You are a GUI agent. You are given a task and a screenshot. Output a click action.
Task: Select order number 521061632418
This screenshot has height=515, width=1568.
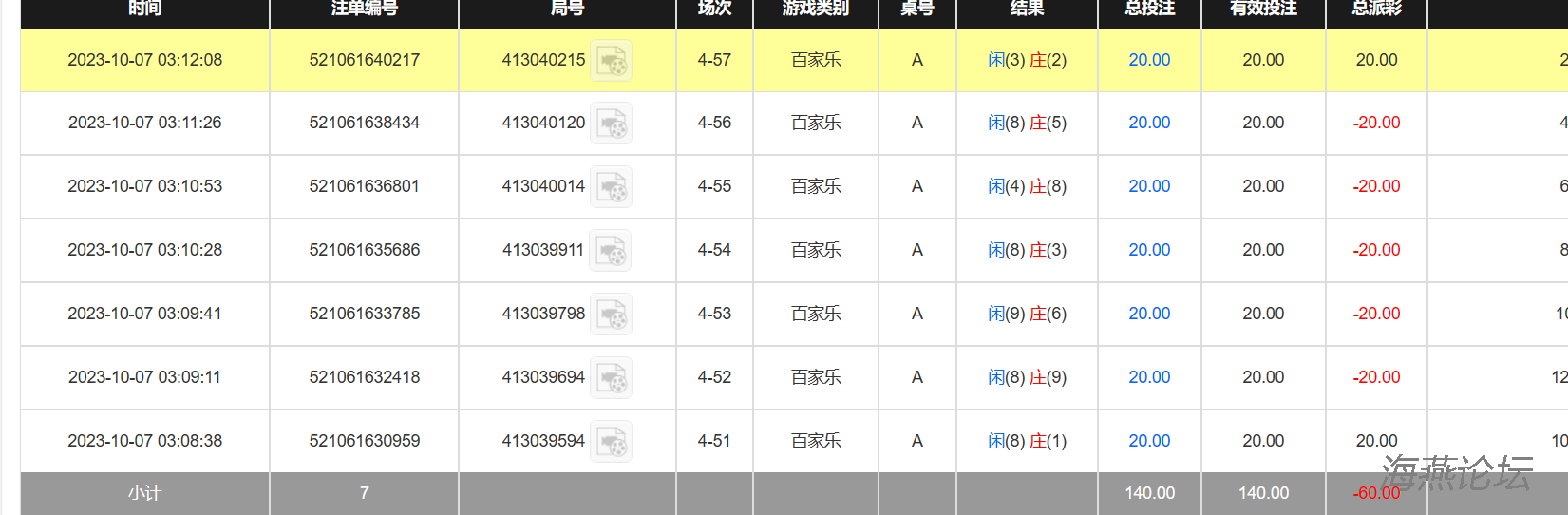(365, 377)
